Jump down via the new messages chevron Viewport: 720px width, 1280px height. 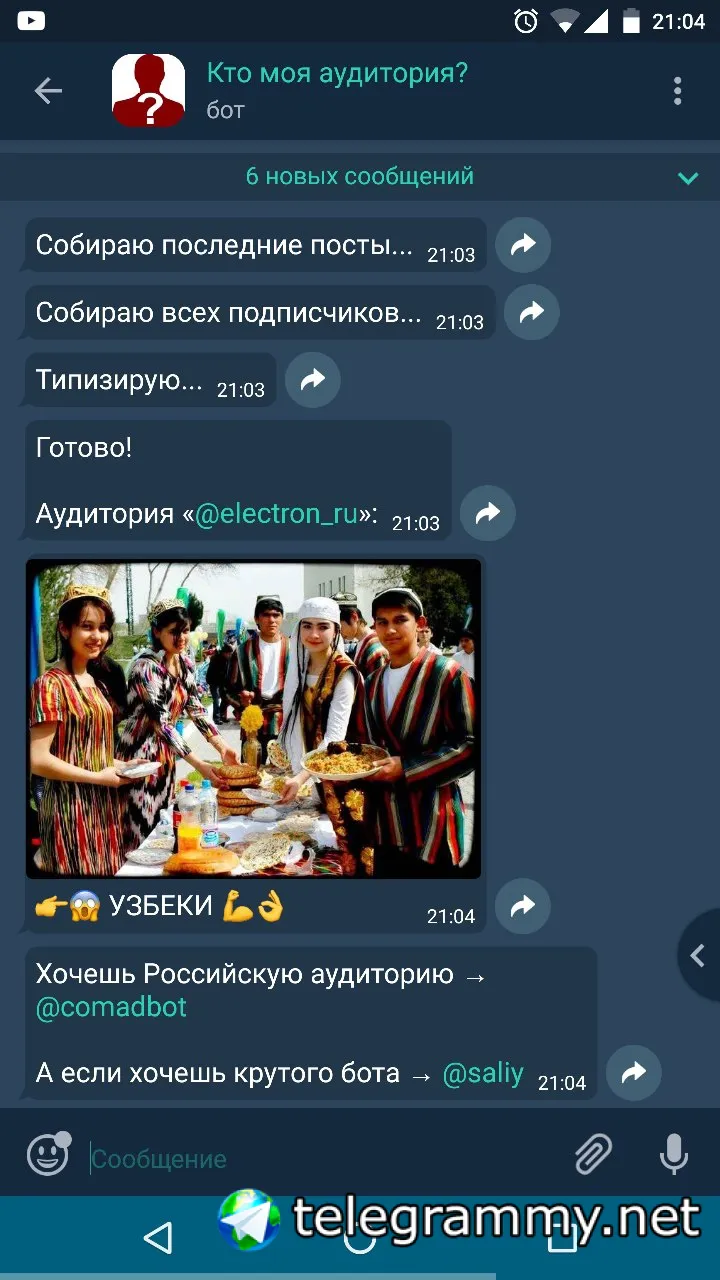coord(688,178)
